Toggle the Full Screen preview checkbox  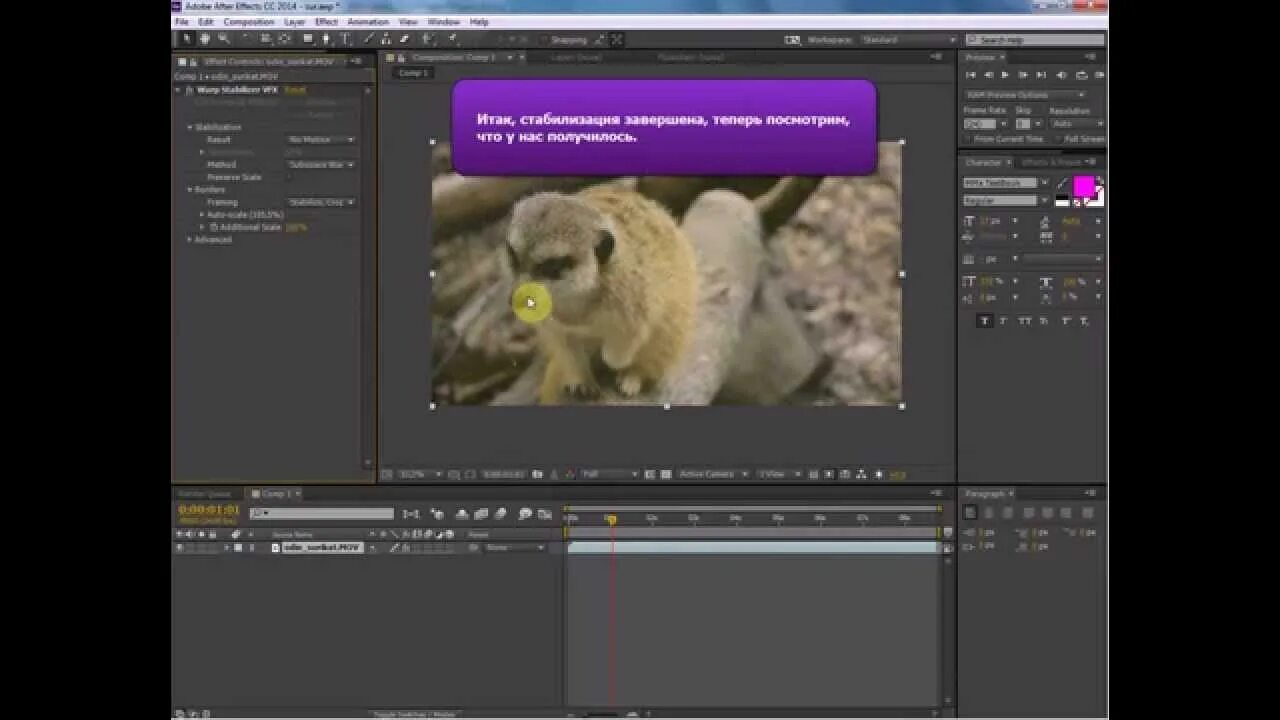click(1059, 139)
